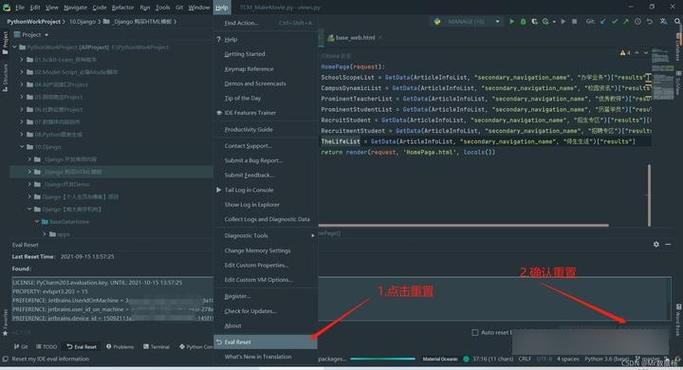Open Git history clock icon
Screen dimensions: 683x370
coord(638,21)
